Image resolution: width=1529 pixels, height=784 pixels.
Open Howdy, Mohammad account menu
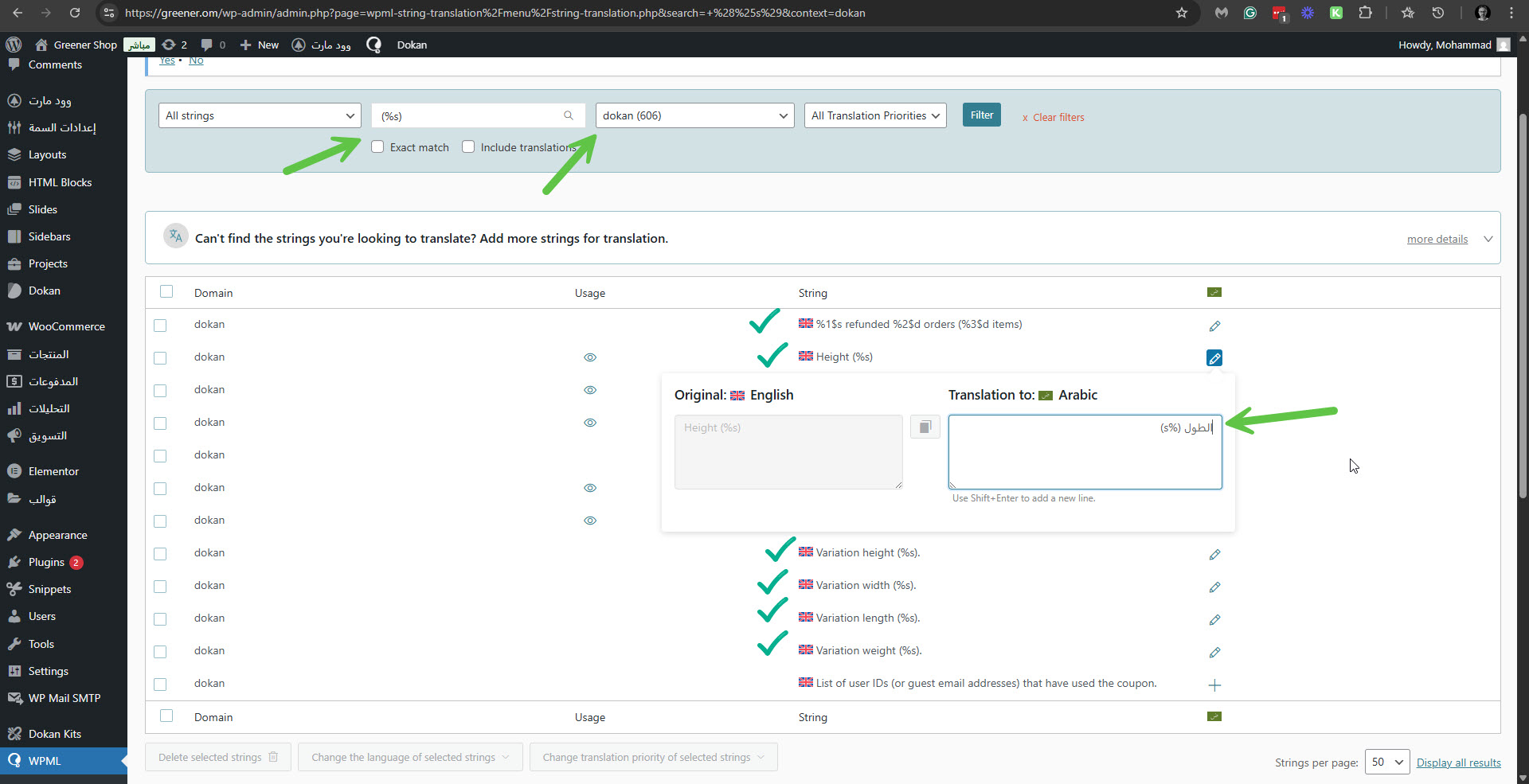pyautogui.click(x=1454, y=45)
